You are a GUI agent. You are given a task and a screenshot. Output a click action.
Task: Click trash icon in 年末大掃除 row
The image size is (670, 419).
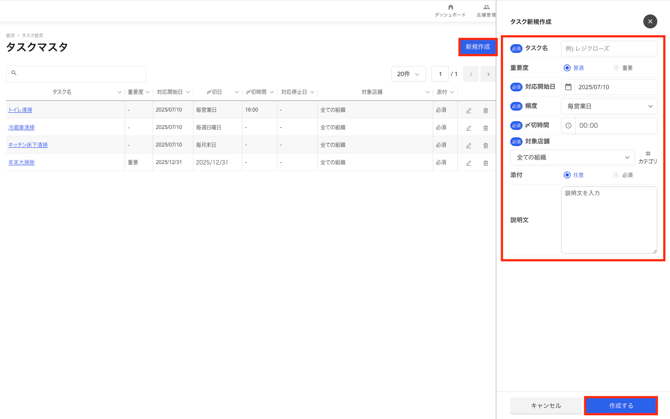pos(486,162)
